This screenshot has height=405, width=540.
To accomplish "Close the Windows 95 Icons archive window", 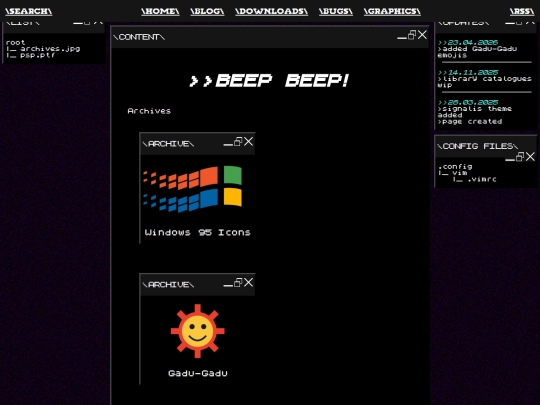I will [x=248, y=142].
